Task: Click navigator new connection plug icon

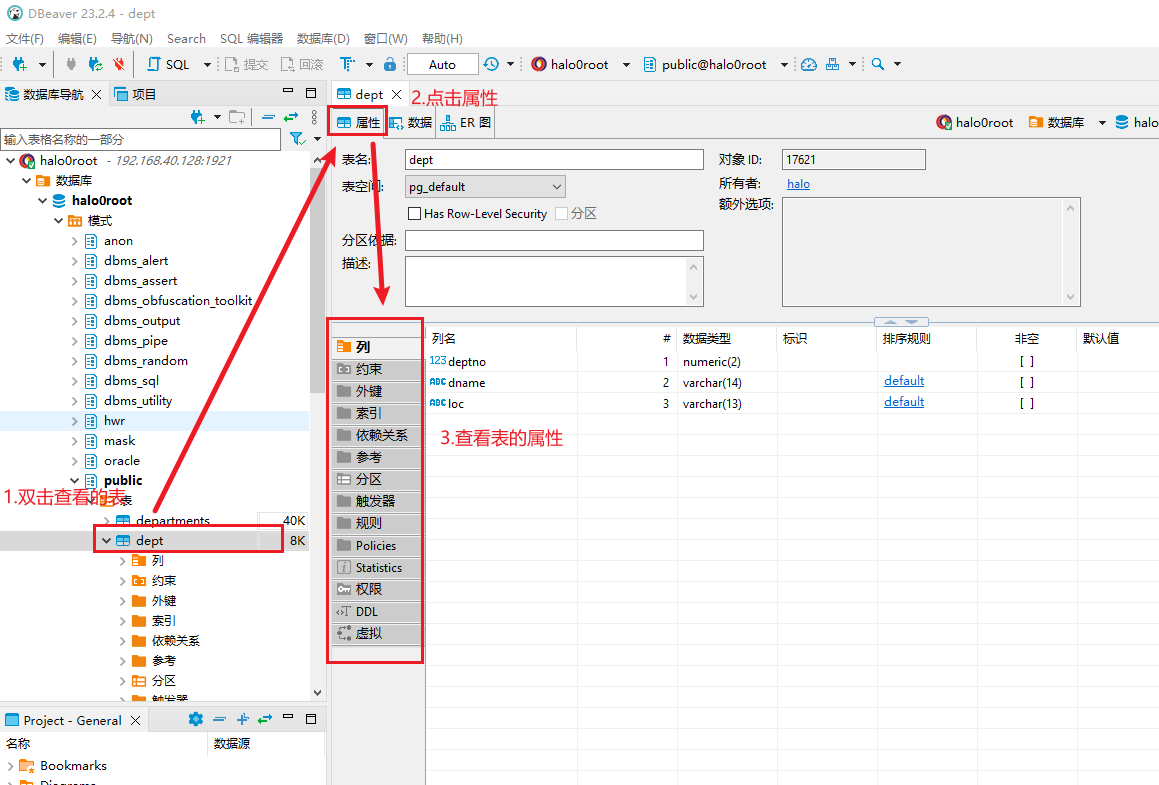Action: click(x=197, y=117)
